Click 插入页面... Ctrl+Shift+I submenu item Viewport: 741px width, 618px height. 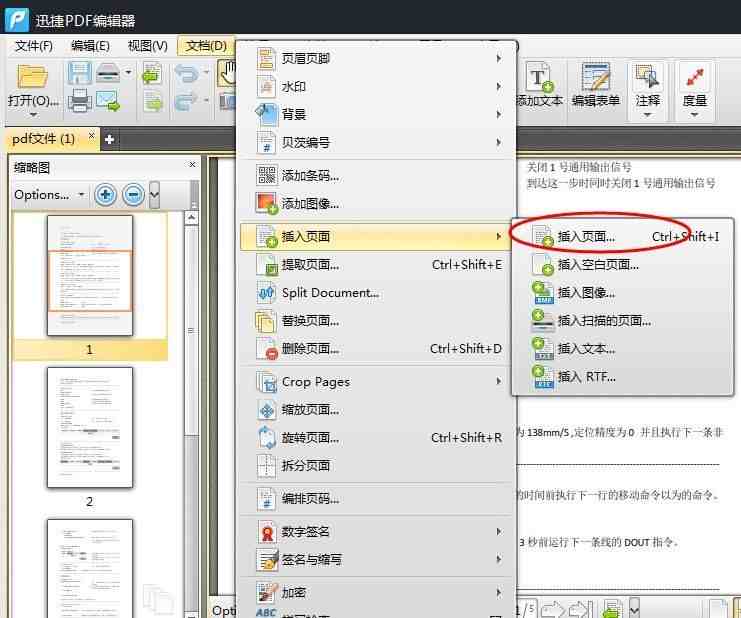624,236
